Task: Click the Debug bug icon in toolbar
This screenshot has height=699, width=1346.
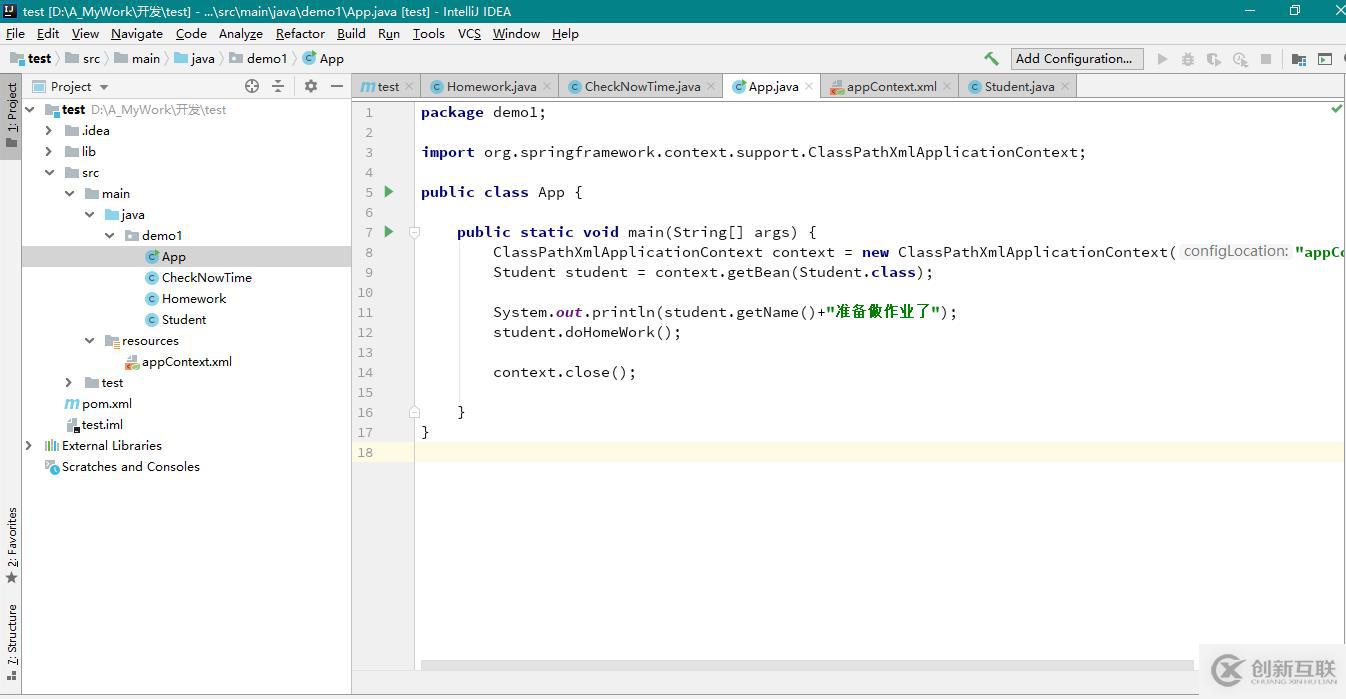Action: click(x=1188, y=59)
